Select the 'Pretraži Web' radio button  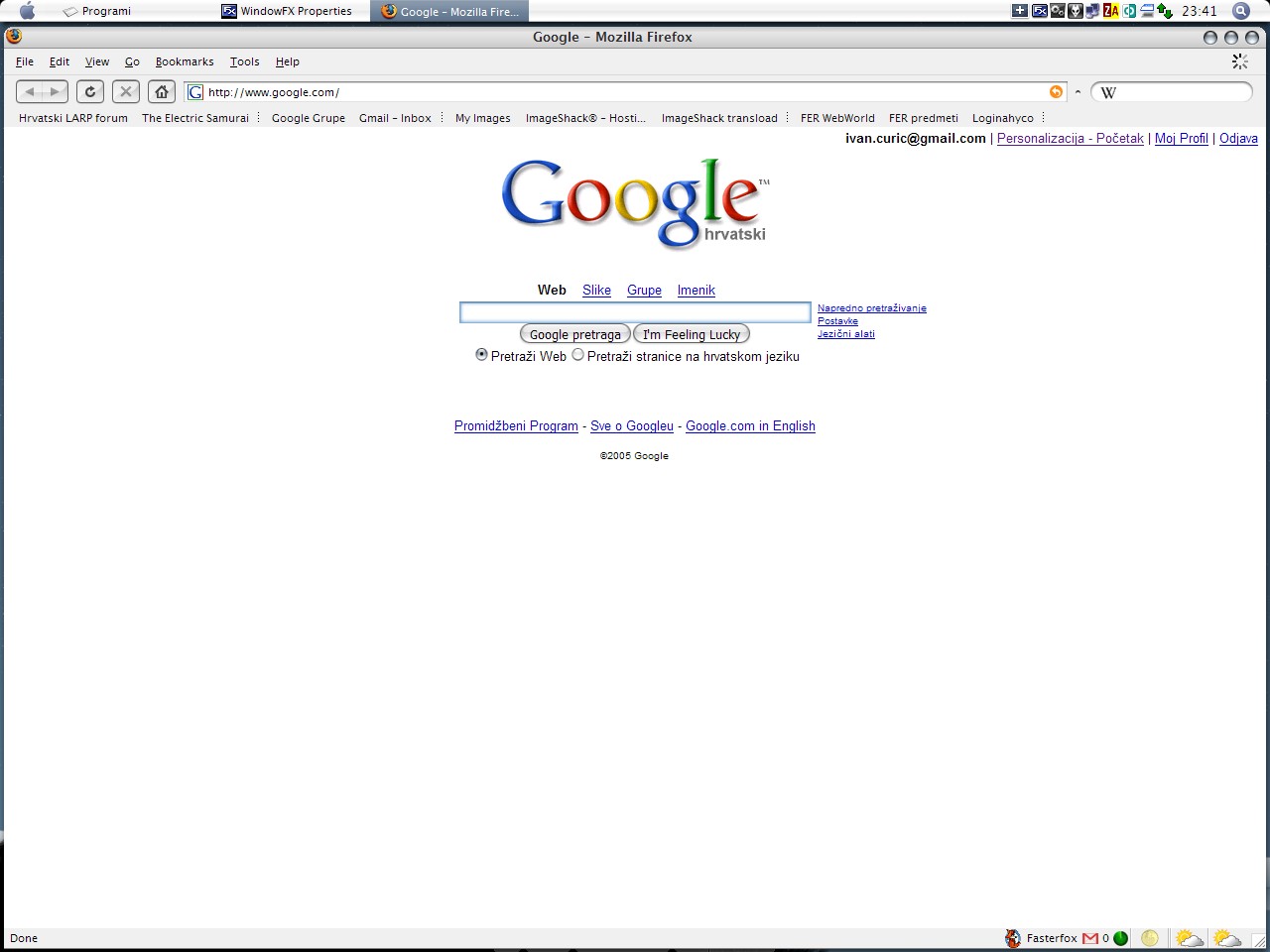tap(482, 355)
